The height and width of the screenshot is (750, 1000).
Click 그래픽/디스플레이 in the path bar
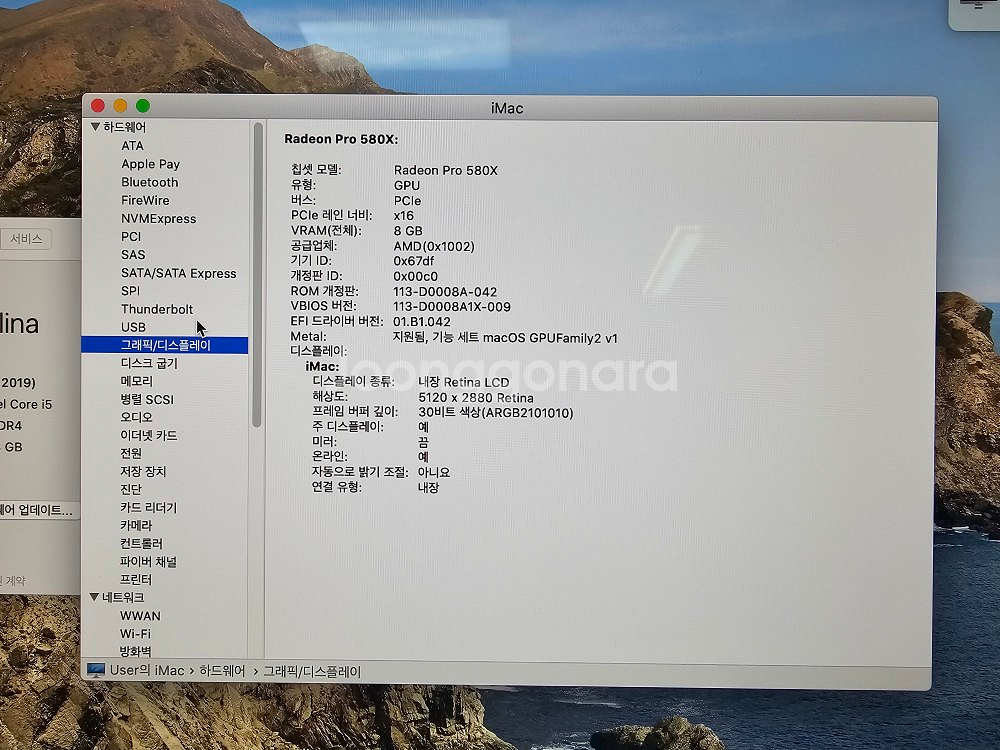pyautogui.click(x=312, y=671)
